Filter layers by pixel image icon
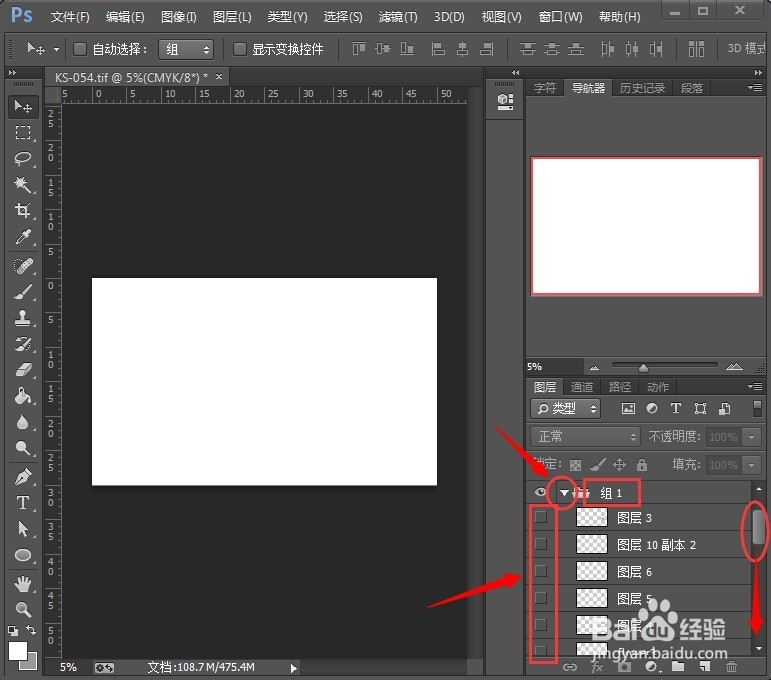Image resolution: width=771 pixels, height=680 pixels. [628, 409]
